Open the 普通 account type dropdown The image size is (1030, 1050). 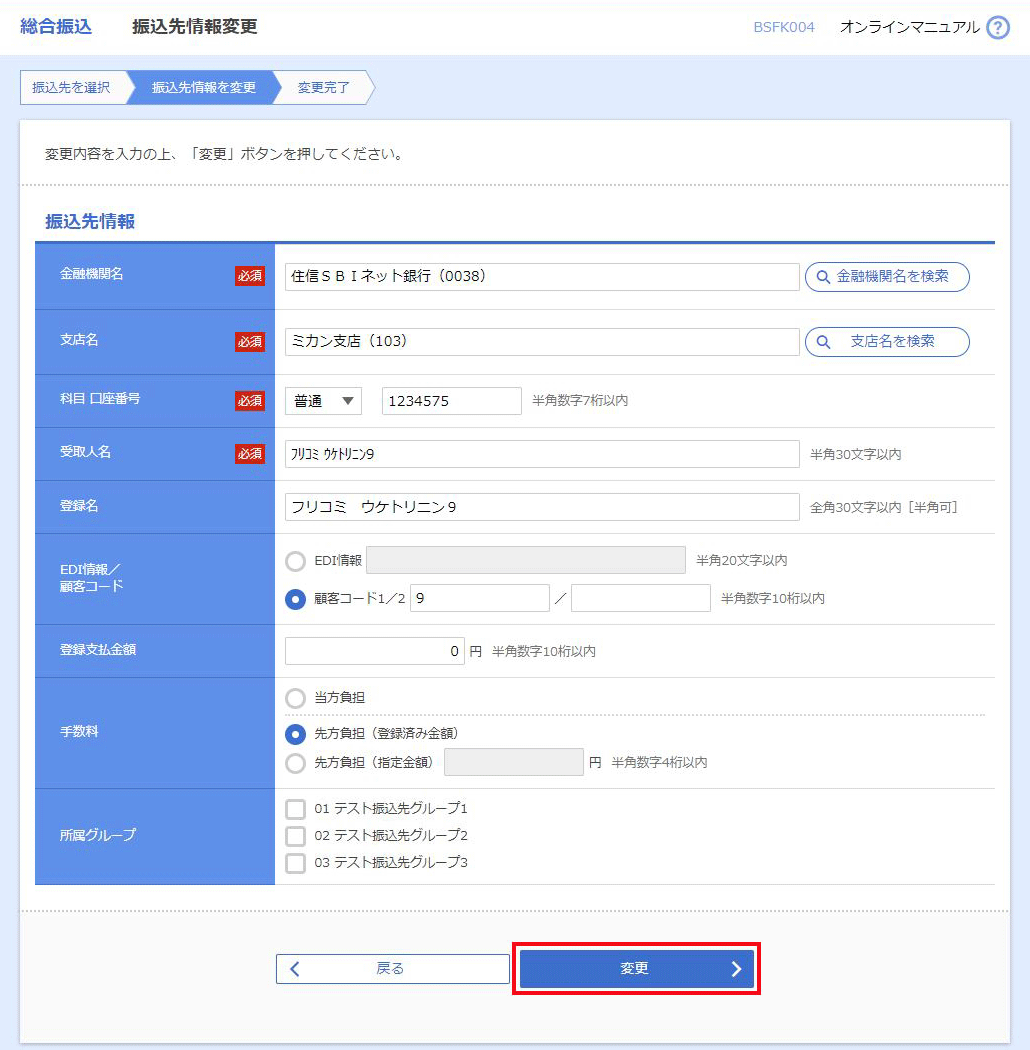click(x=323, y=401)
